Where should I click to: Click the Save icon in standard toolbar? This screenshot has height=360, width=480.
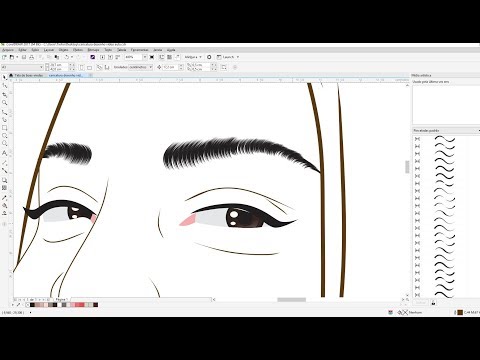pyautogui.click(x=24, y=57)
